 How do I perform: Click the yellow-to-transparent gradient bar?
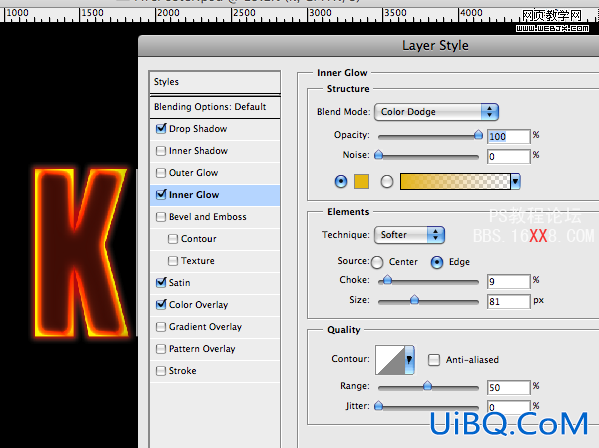[455, 181]
